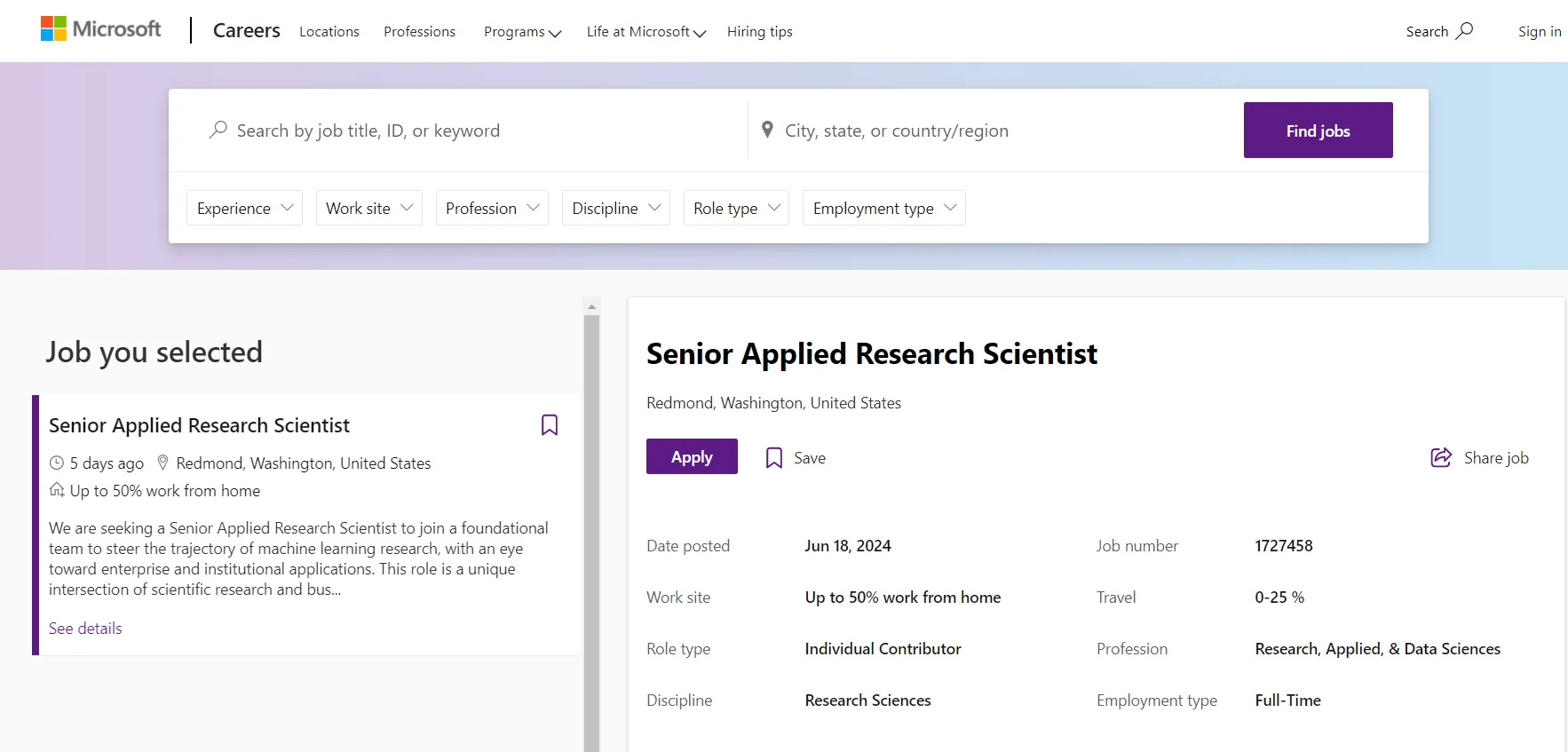Click Redmond location under the main job title
Screen dimensions: 1568x752
[773, 403]
